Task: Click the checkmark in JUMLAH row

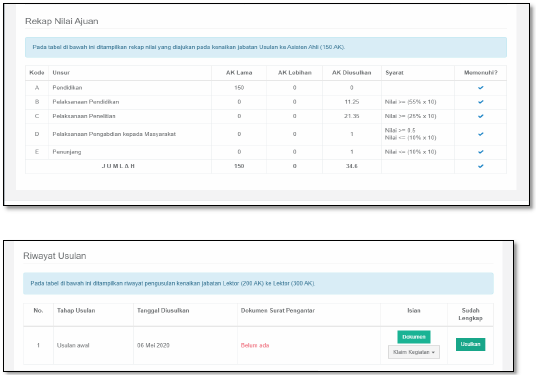Action: pyautogui.click(x=481, y=166)
